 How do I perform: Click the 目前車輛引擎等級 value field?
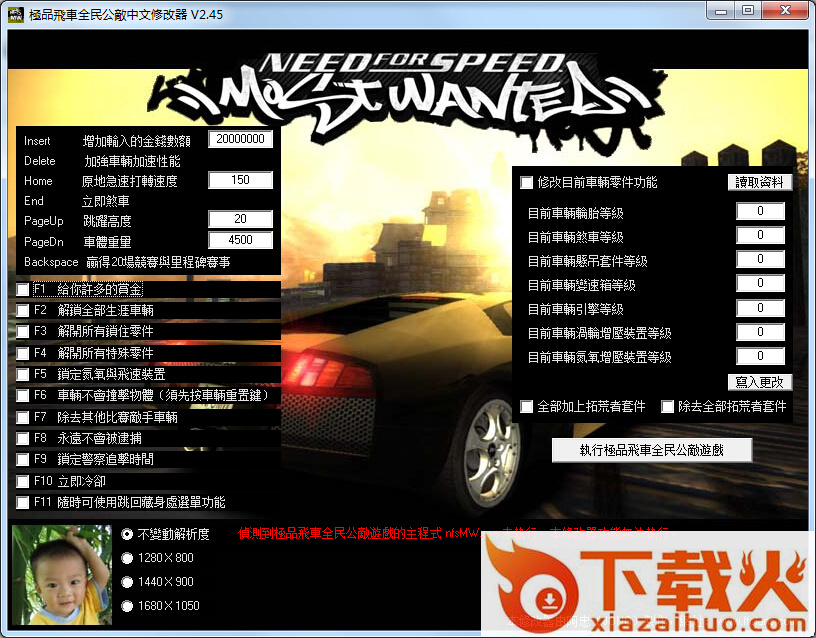tap(760, 309)
